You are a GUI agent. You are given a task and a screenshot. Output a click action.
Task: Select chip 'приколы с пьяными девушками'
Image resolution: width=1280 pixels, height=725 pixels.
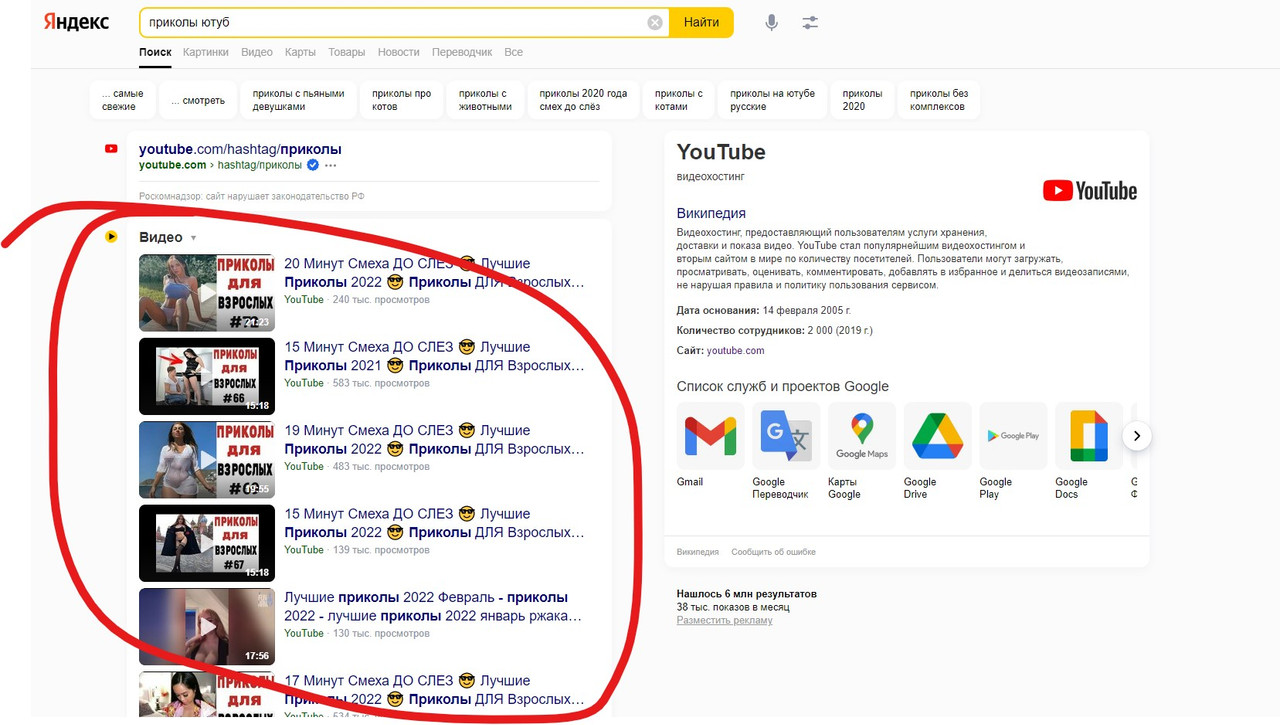298,100
